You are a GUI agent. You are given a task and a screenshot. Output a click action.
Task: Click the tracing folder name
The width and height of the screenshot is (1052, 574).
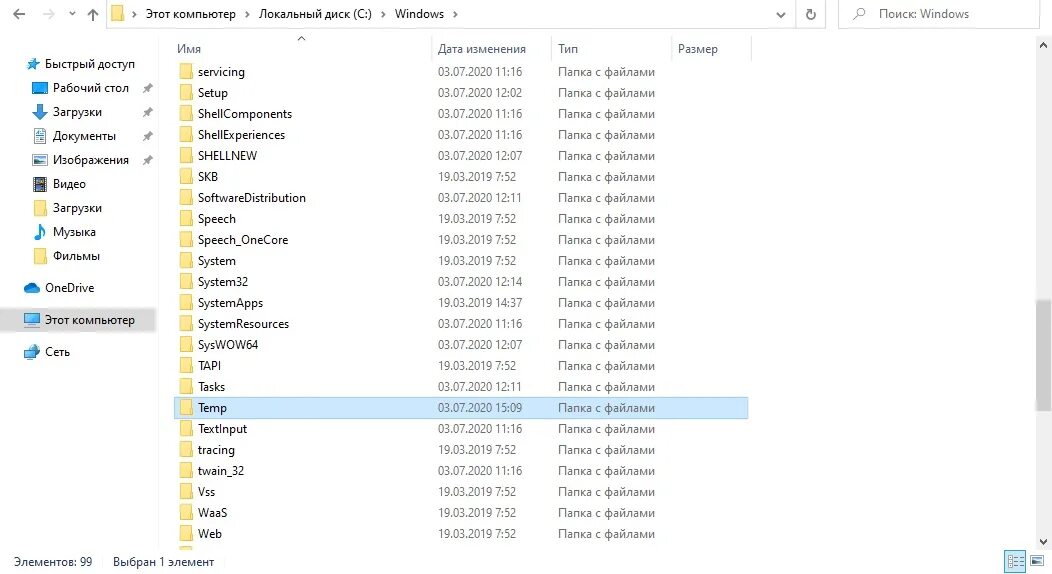(216, 450)
